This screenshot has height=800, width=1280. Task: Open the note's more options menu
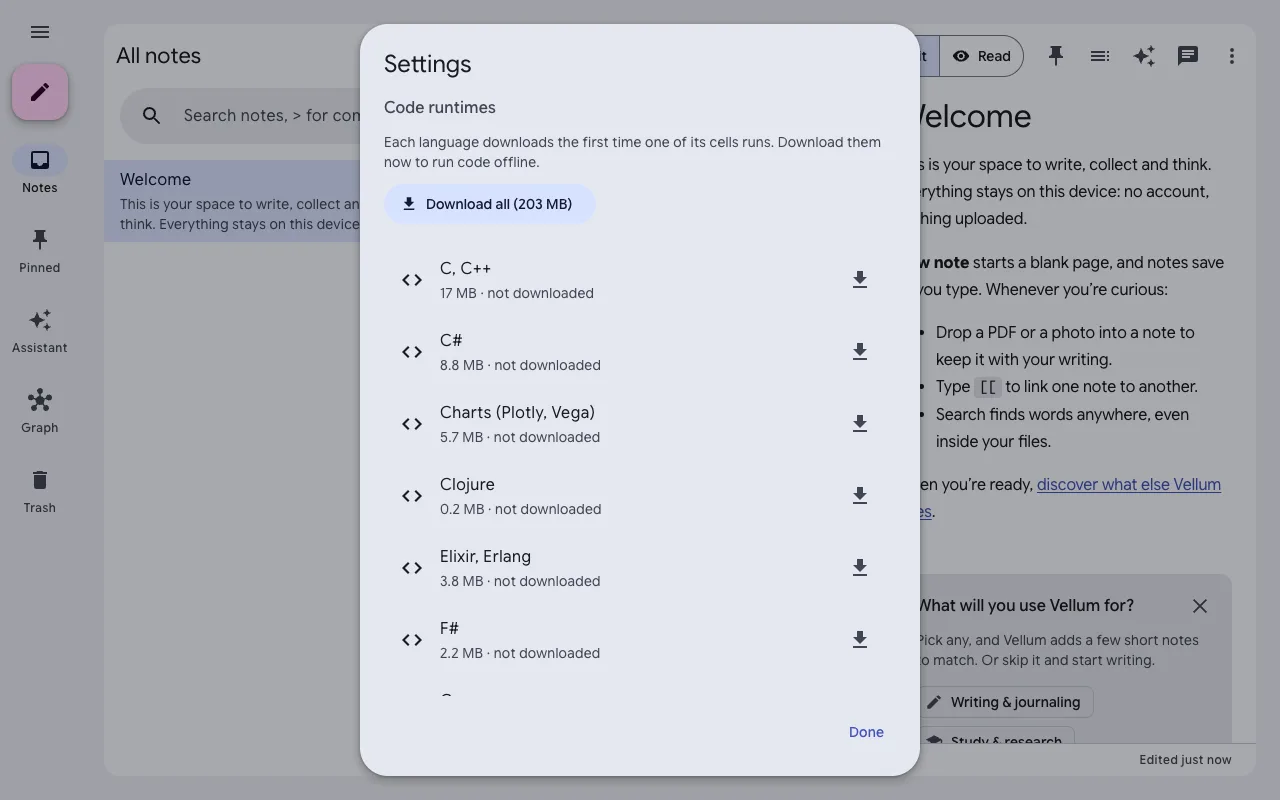(x=1232, y=56)
